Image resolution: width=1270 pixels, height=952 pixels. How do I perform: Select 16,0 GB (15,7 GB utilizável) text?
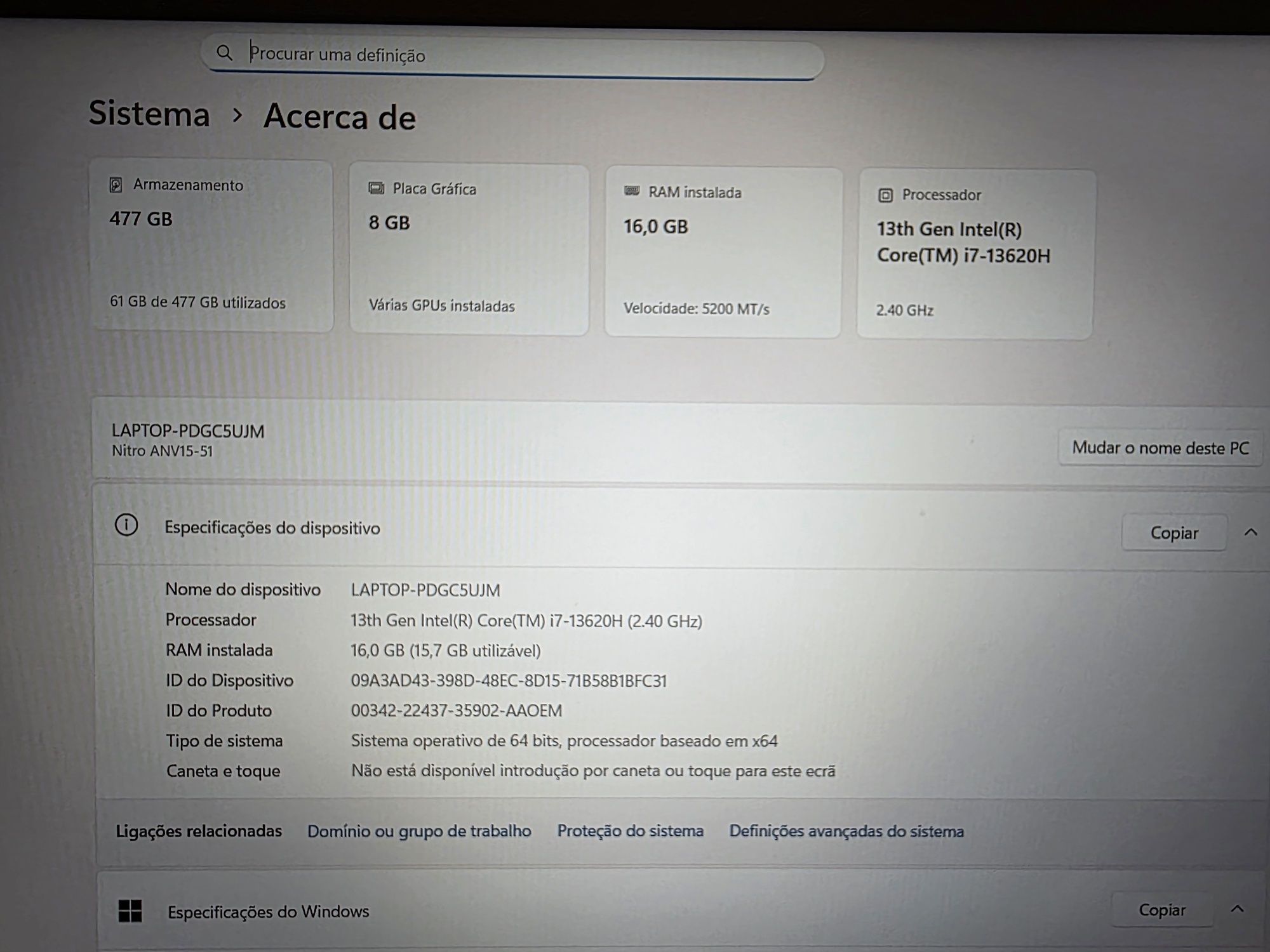click(x=446, y=651)
